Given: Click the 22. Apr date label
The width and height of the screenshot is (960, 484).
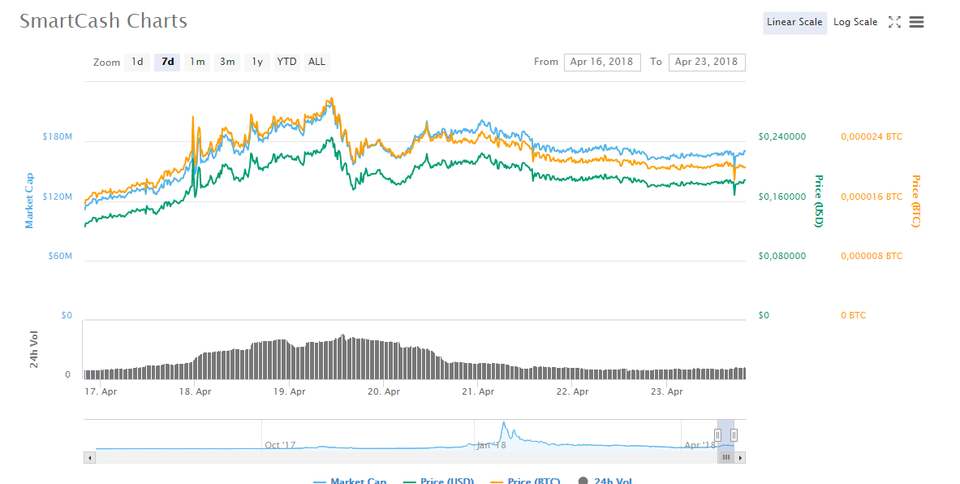Looking at the screenshot, I should coord(572,392).
